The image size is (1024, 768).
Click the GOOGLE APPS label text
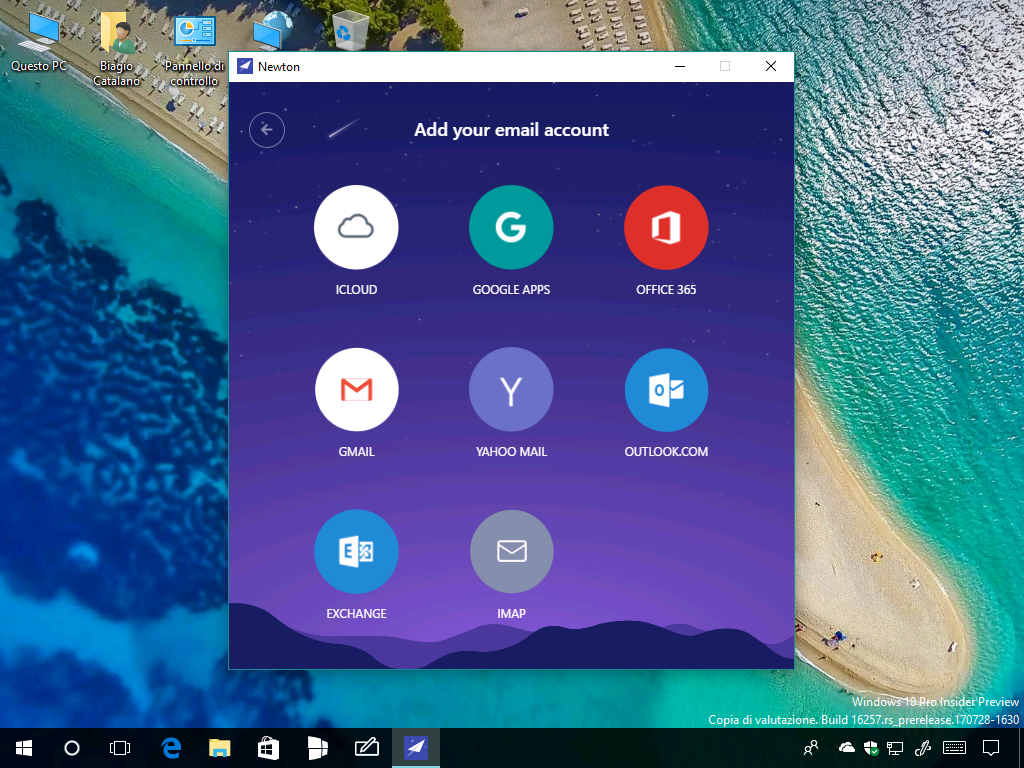(511, 289)
